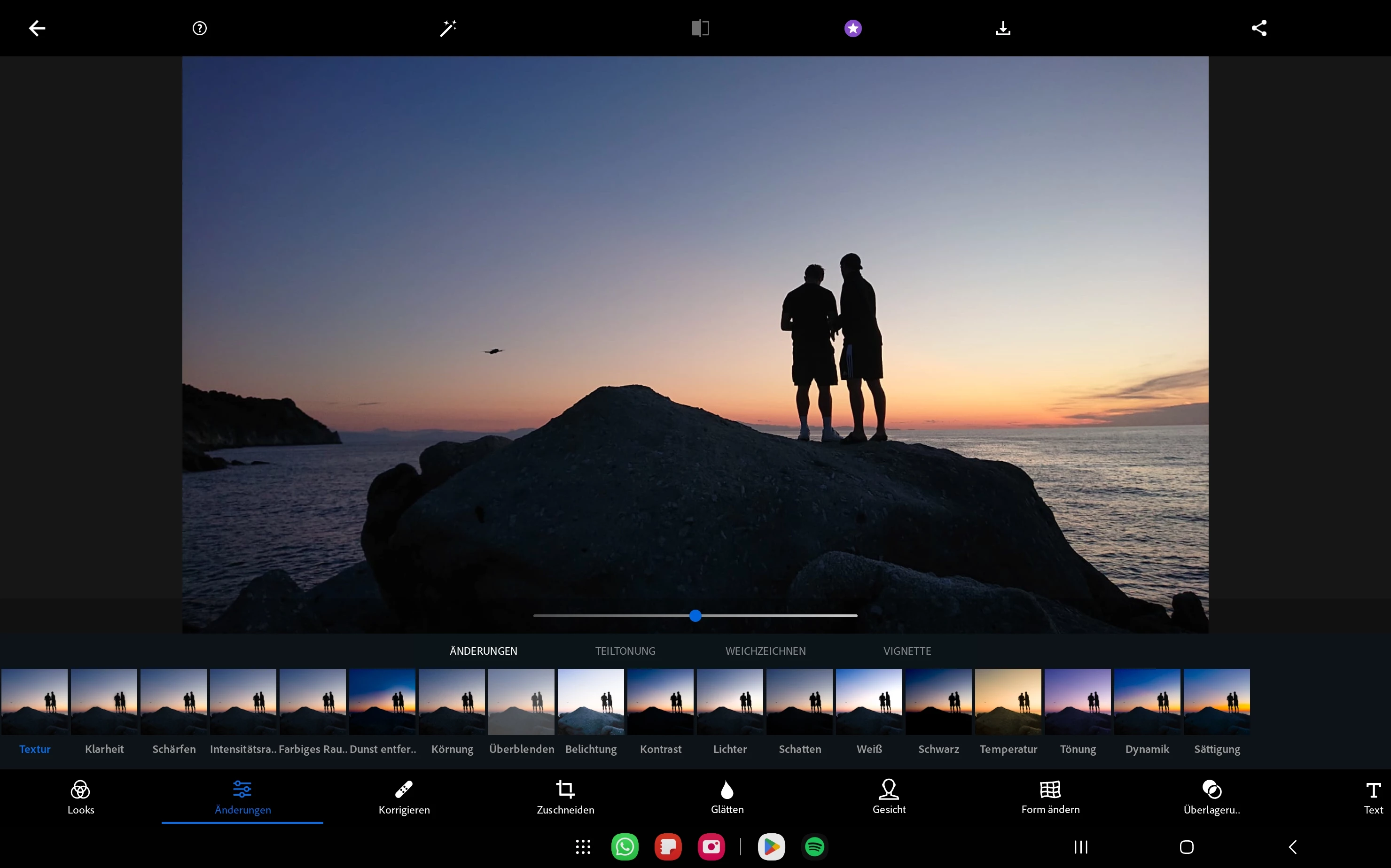Select the Belichtung adjustment thumbnail
Image resolution: width=1391 pixels, height=868 pixels.
tap(590, 702)
